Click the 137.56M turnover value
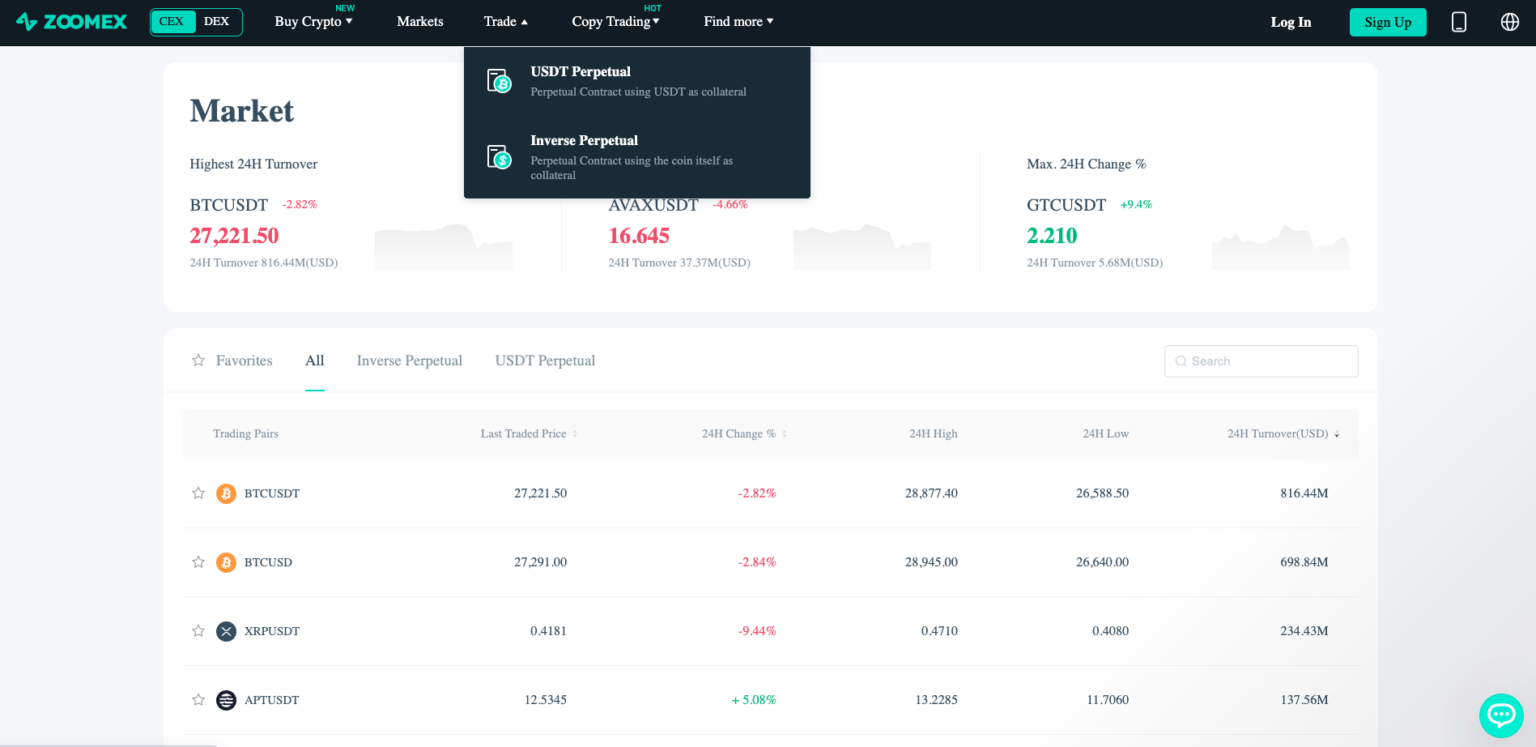 click(x=1304, y=700)
